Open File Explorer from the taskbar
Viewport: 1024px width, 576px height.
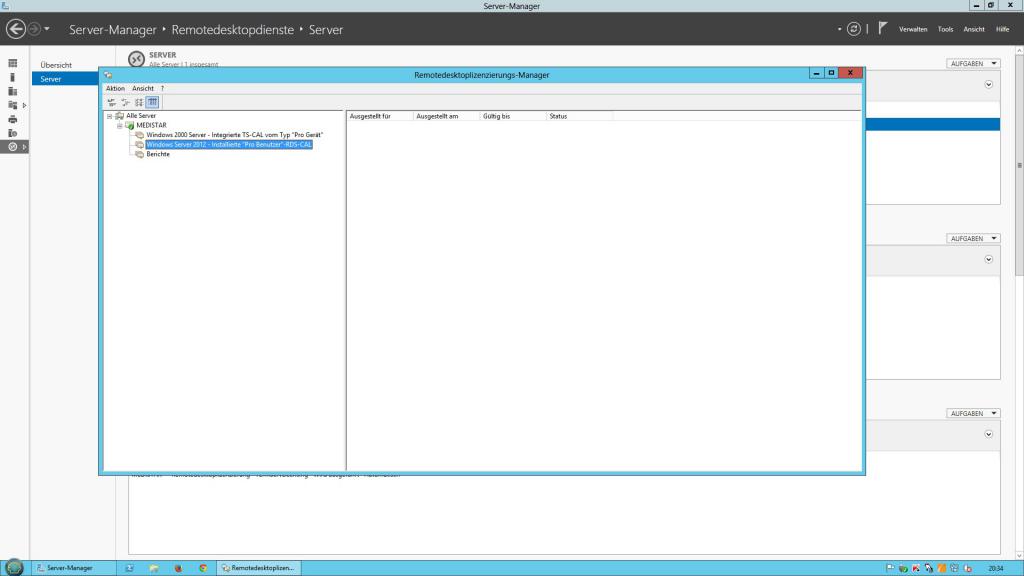click(154, 568)
